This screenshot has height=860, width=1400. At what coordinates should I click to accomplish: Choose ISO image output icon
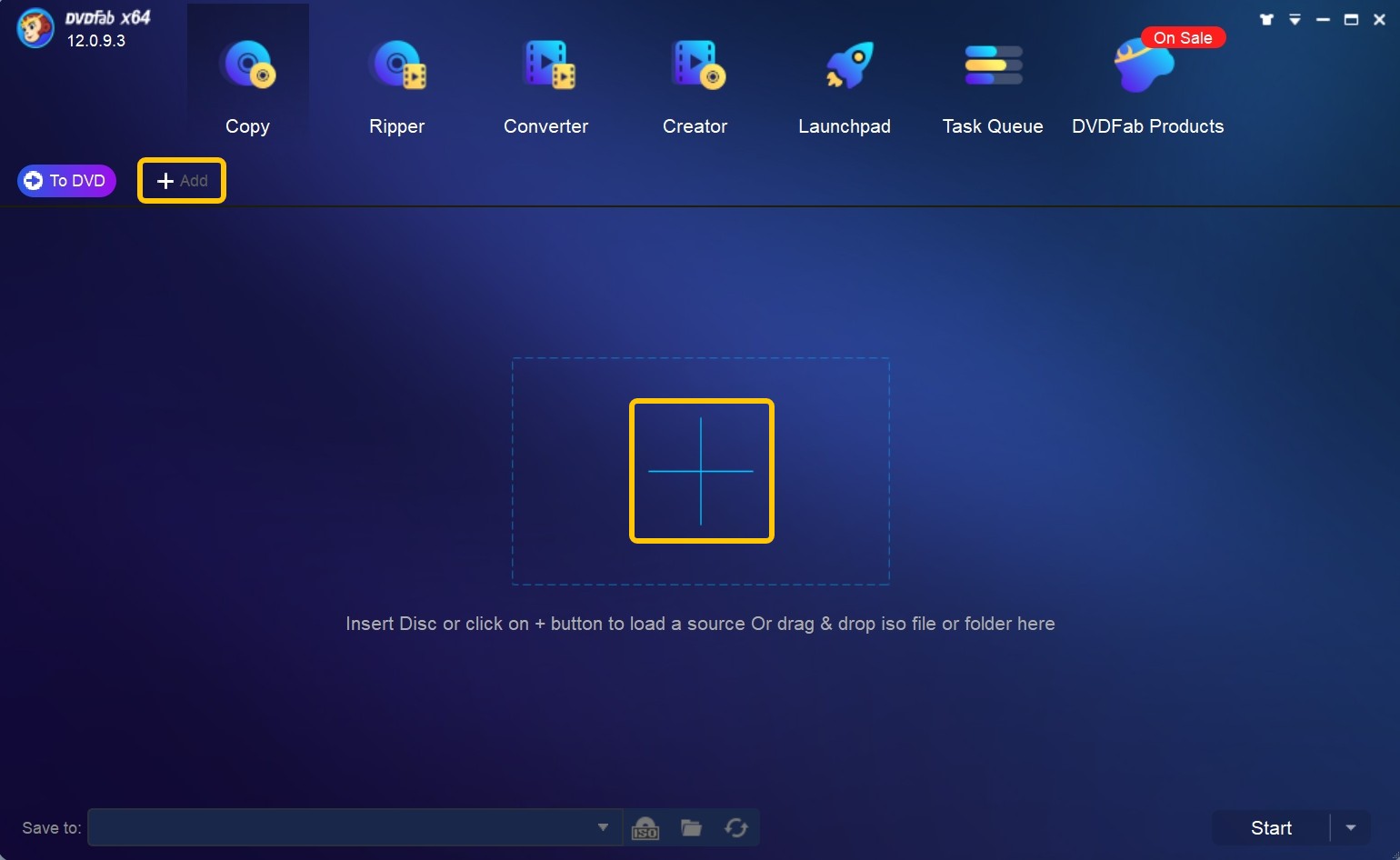(645, 828)
